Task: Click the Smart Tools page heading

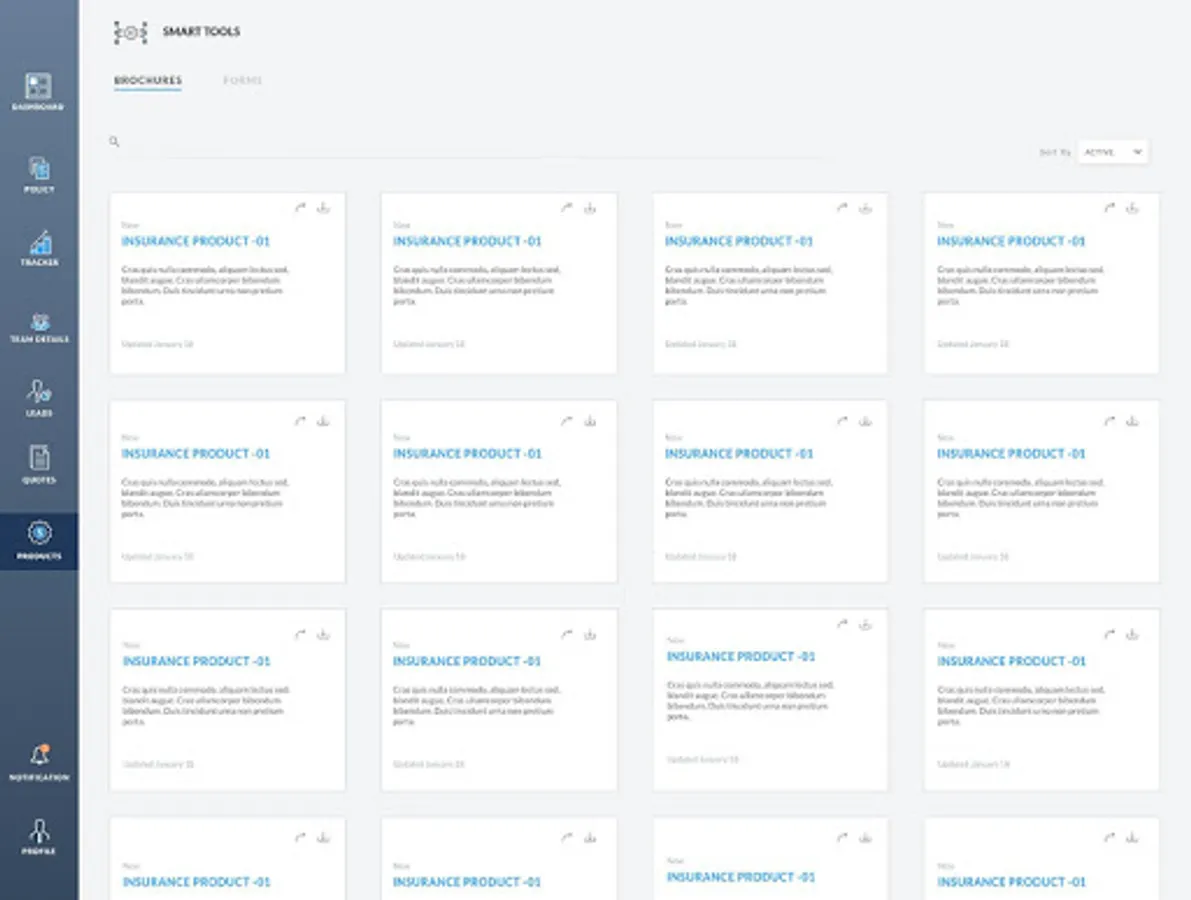Action: 201,31
